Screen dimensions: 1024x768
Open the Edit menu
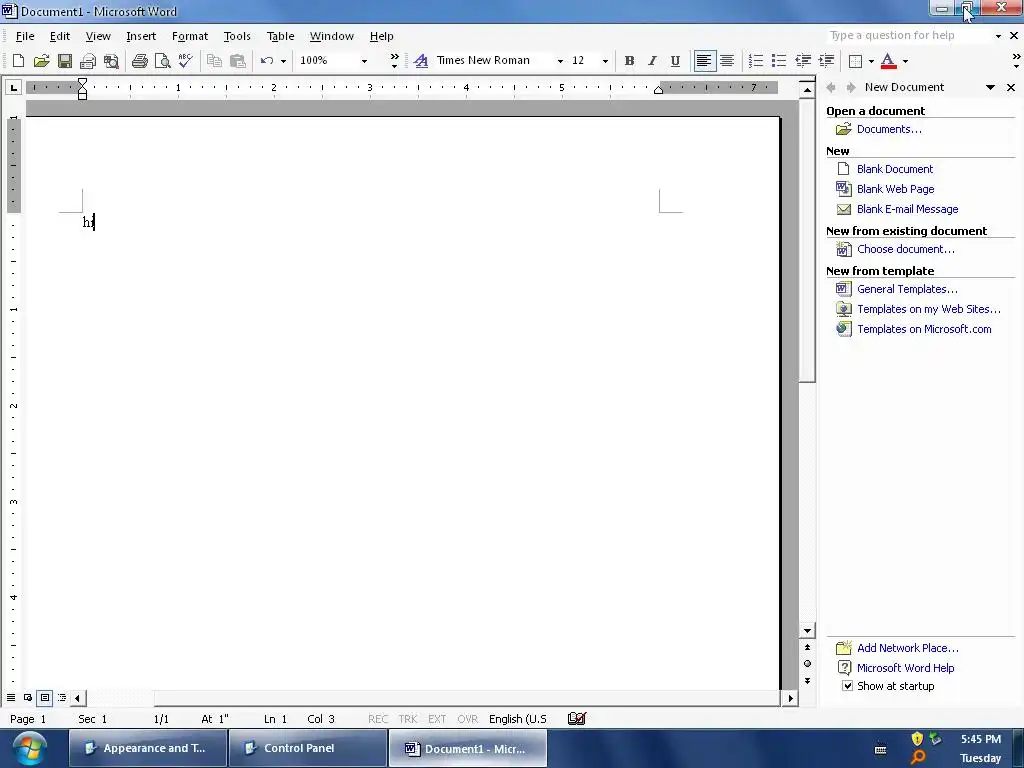[x=59, y=36]
